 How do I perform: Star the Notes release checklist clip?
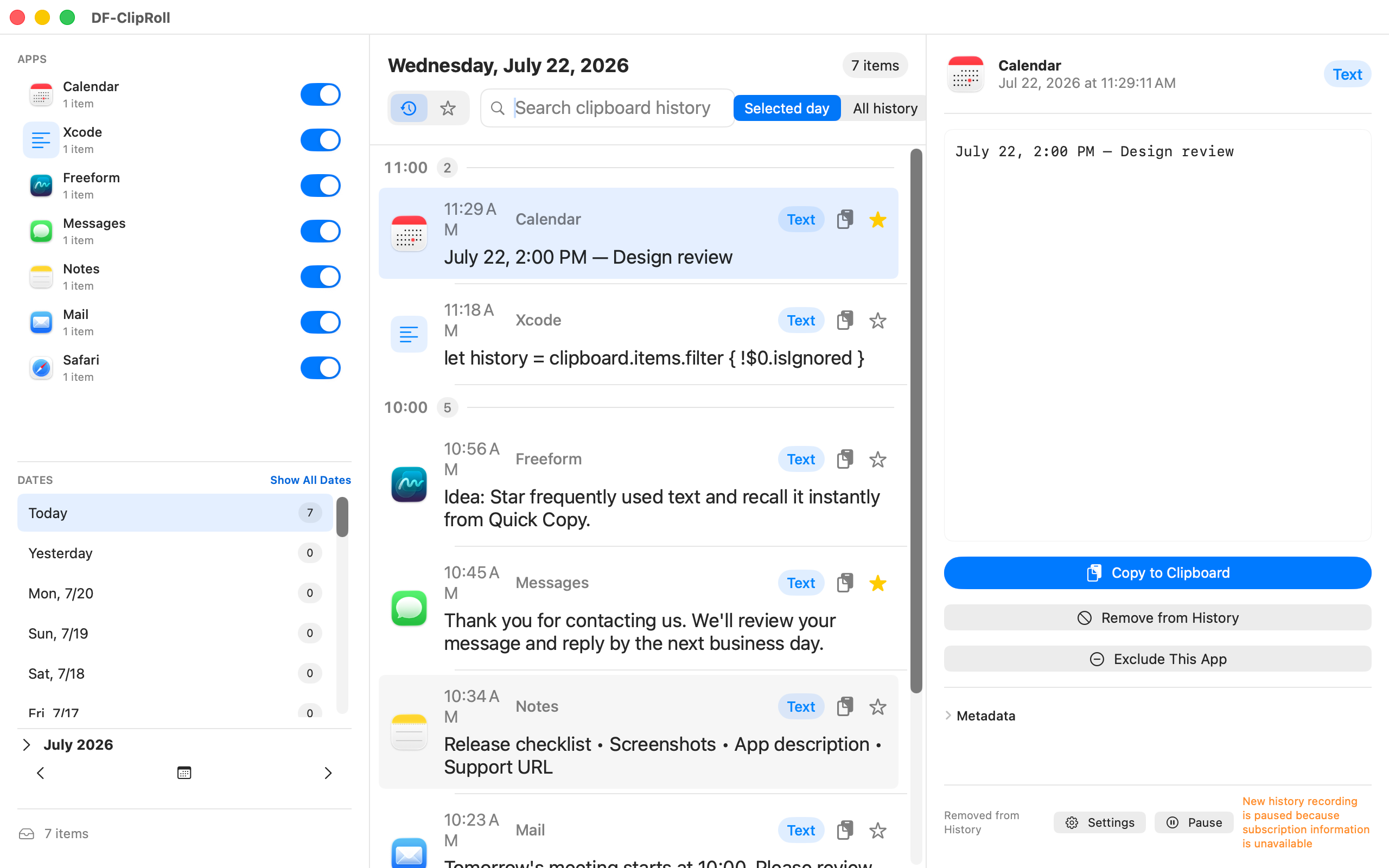(x=877, y=707)
